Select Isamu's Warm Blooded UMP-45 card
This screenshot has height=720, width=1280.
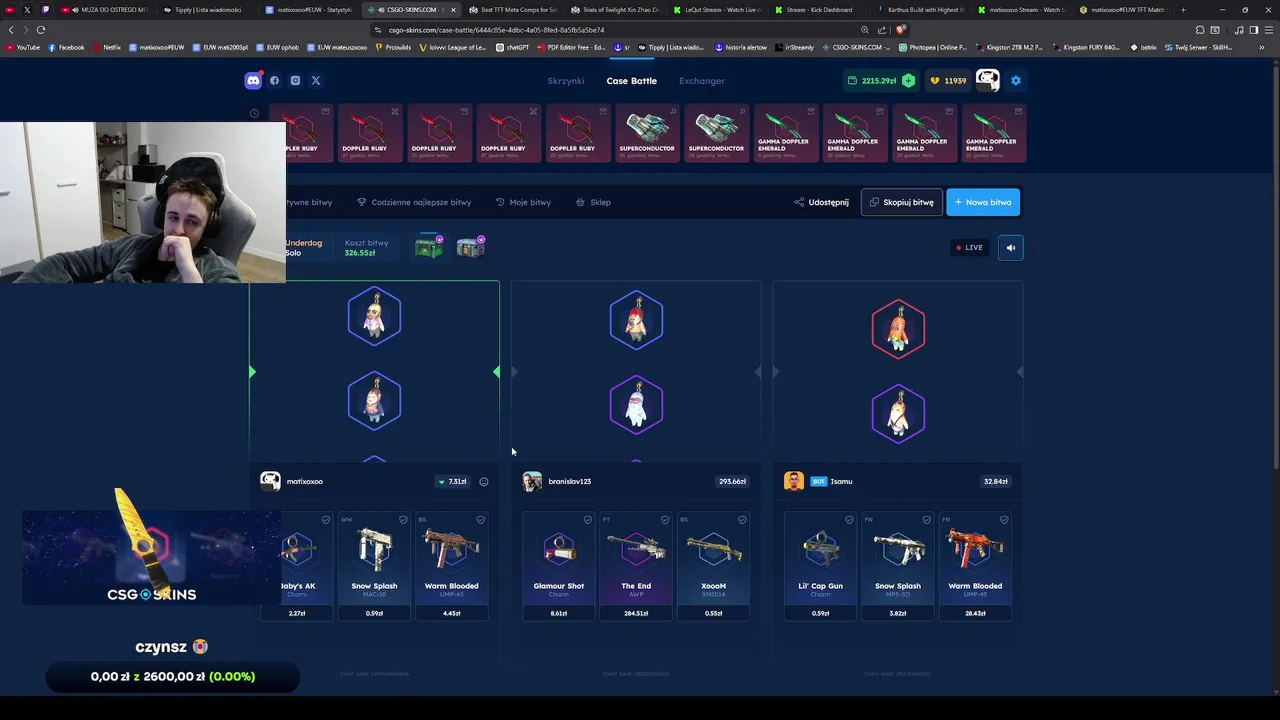click(975, 566)
